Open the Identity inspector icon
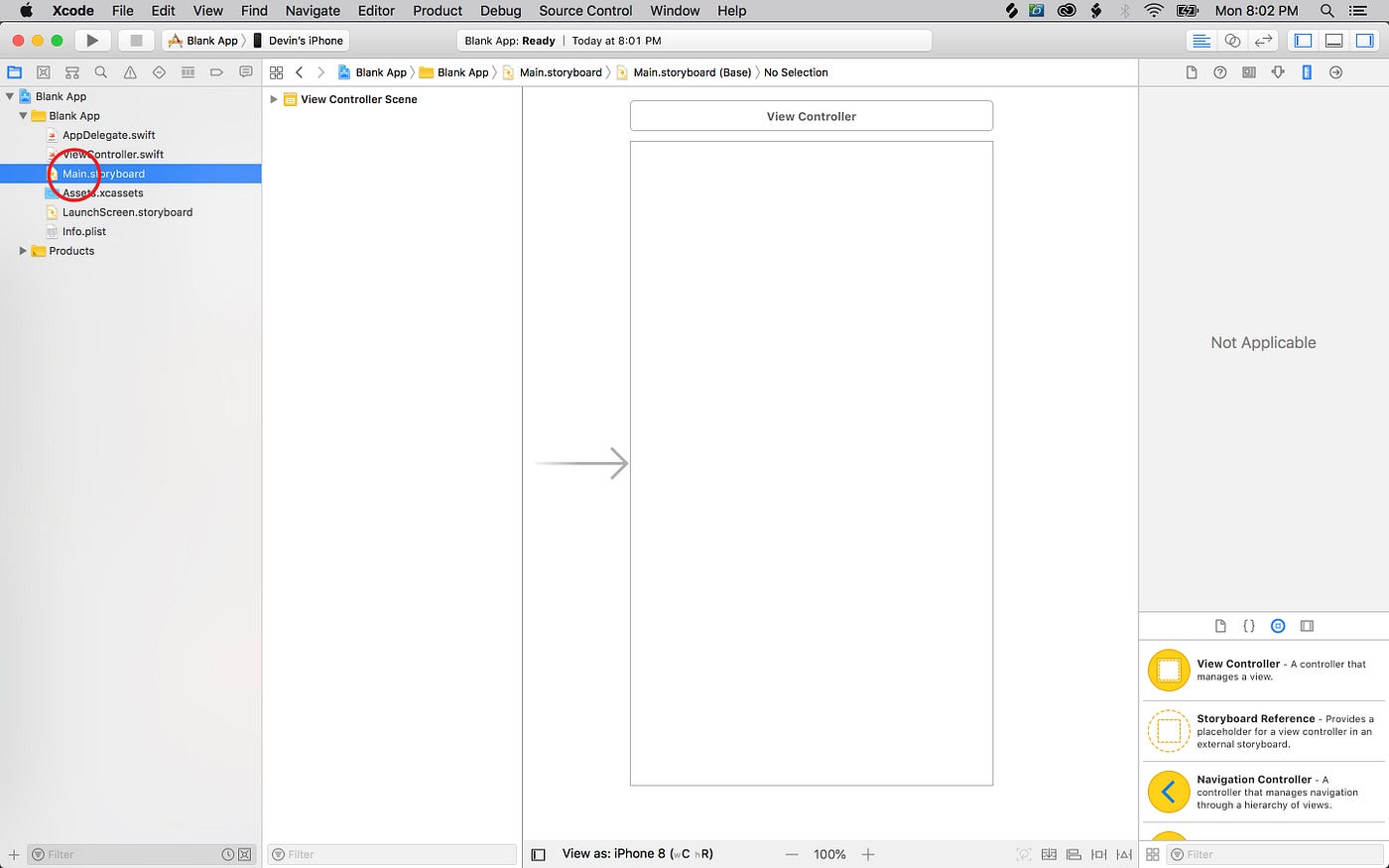Screen dimensions: 1389x868 [x=1249, y=72]
